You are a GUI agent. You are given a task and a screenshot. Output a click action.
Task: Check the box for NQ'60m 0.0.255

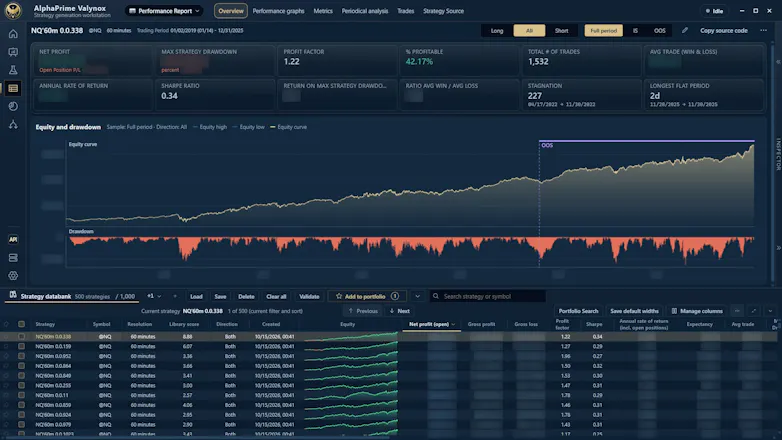21,385
